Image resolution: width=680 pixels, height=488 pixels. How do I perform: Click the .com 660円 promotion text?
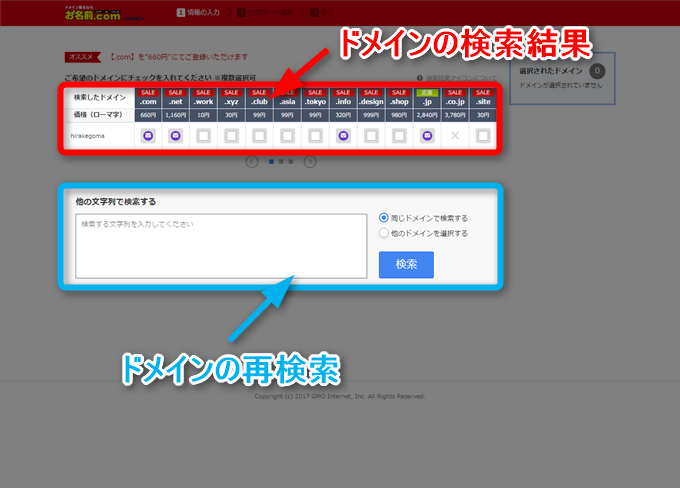[178, 57]
